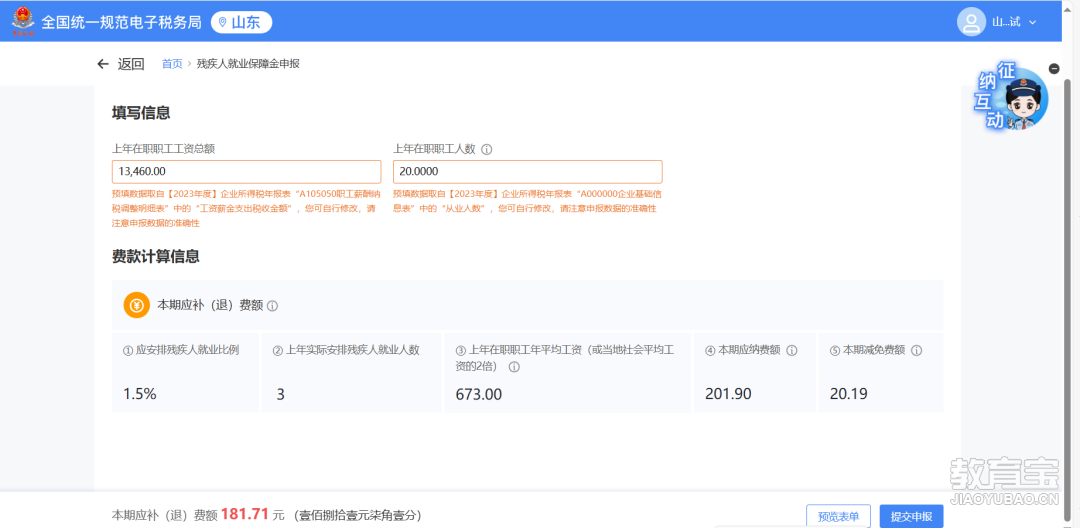Click the back arrow icon

tap(103, 64)
